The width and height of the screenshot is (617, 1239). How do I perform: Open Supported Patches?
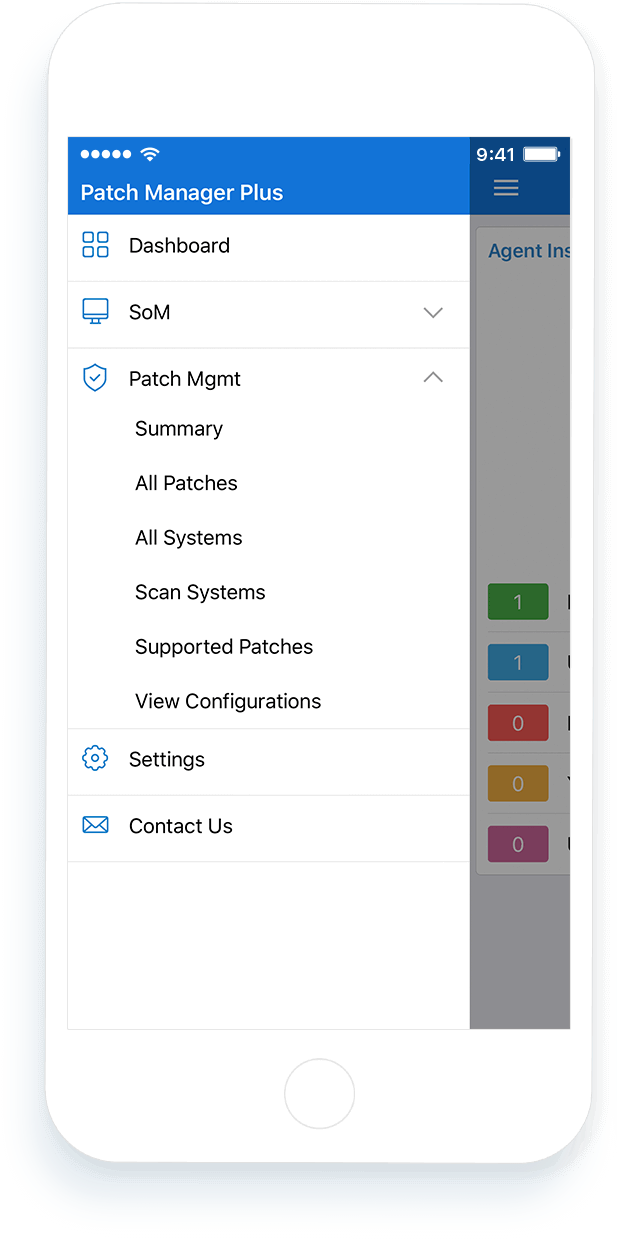tap(223, 646)
